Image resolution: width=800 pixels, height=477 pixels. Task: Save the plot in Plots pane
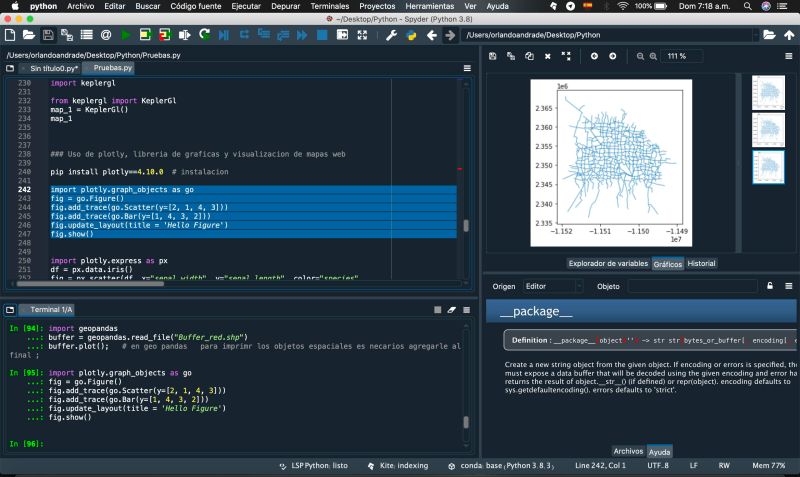(492, 56)
